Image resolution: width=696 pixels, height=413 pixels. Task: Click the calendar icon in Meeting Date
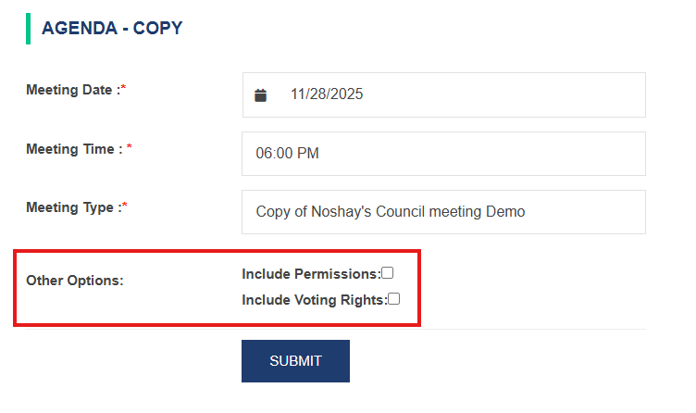pyautogui.click(x=261, y=95)
